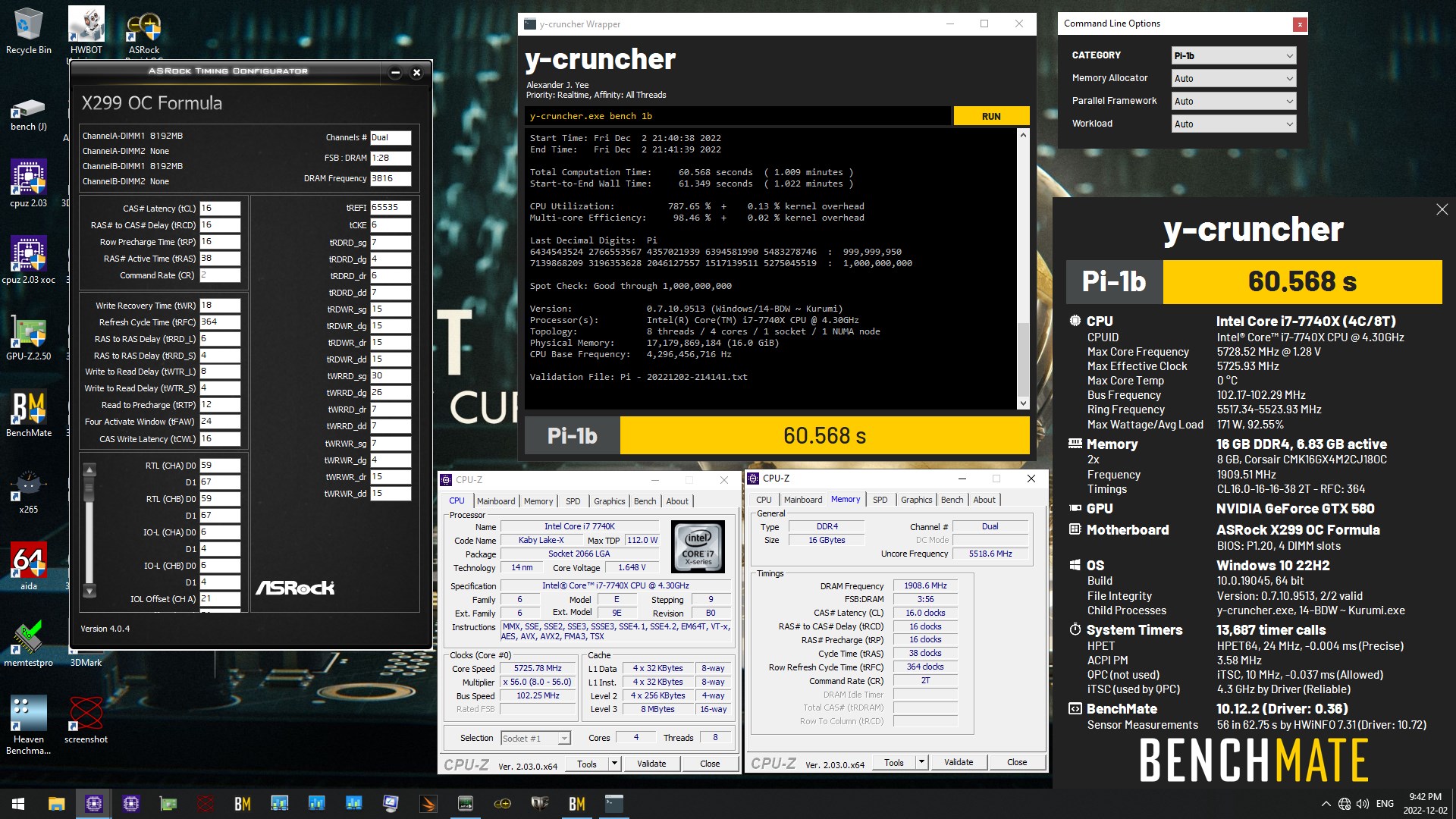Open File Explorer from taskbar

pyautogui.click(x=56, y=804)
